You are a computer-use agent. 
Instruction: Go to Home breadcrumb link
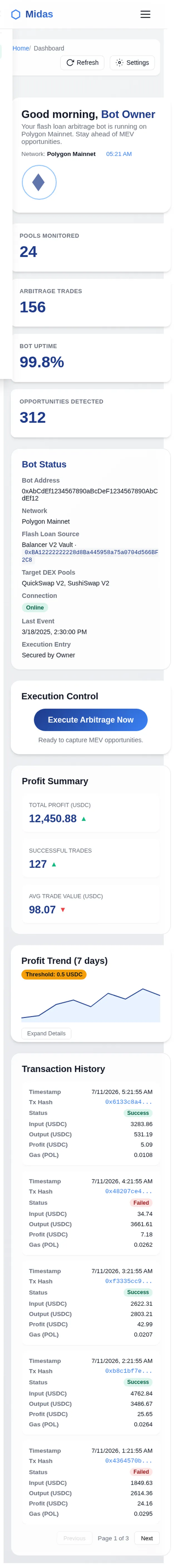[21, 48]
